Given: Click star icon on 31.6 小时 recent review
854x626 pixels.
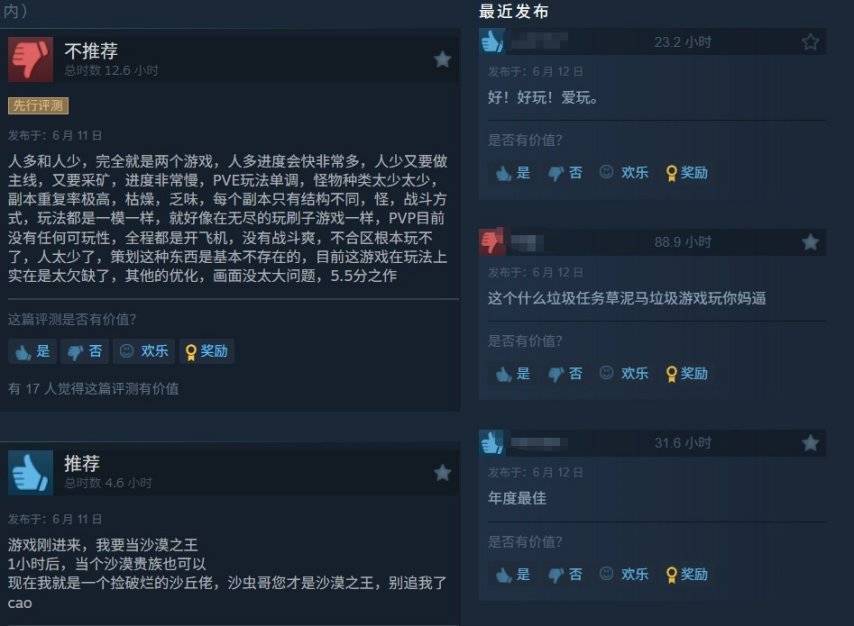Looking at the screenshot, I should (x=810, y=443).
